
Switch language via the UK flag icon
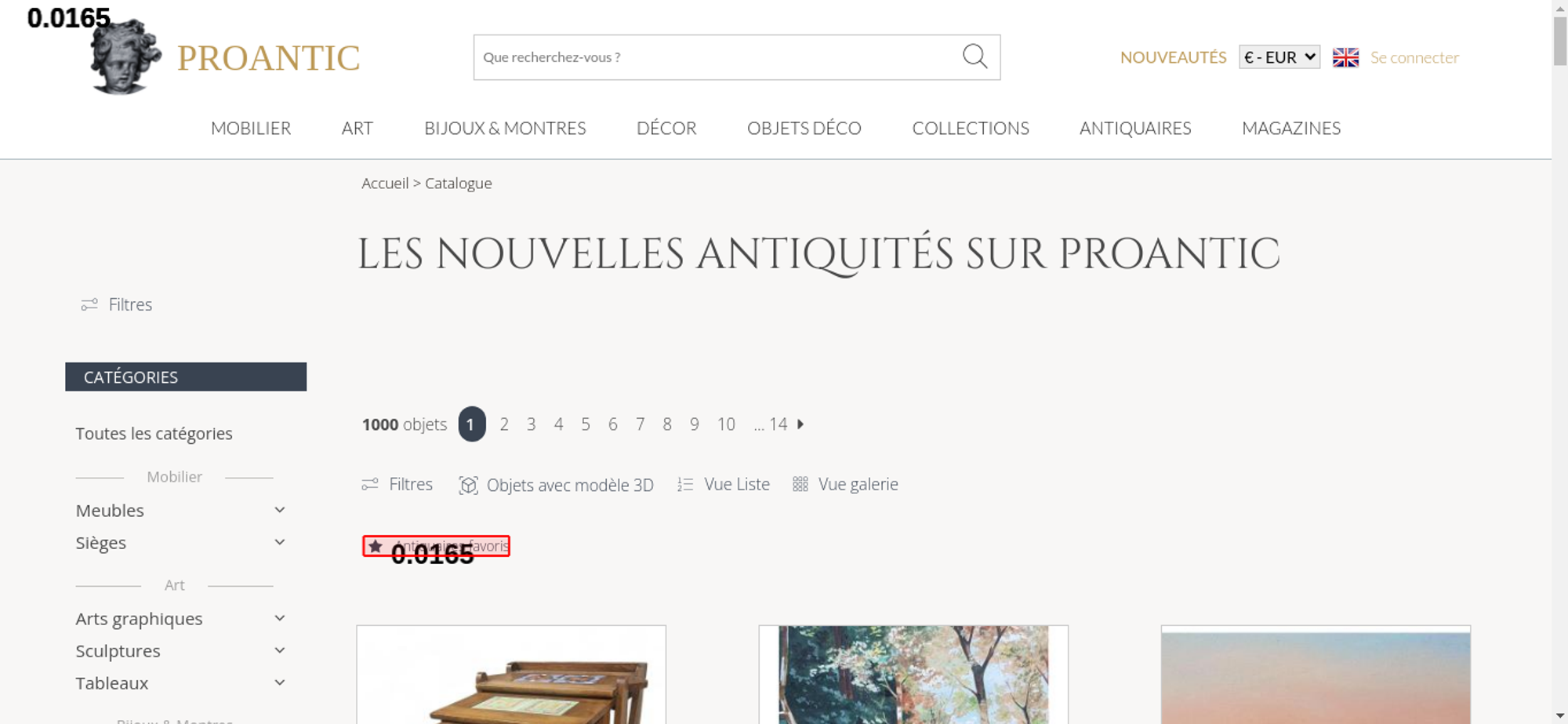pos(1345,57)
